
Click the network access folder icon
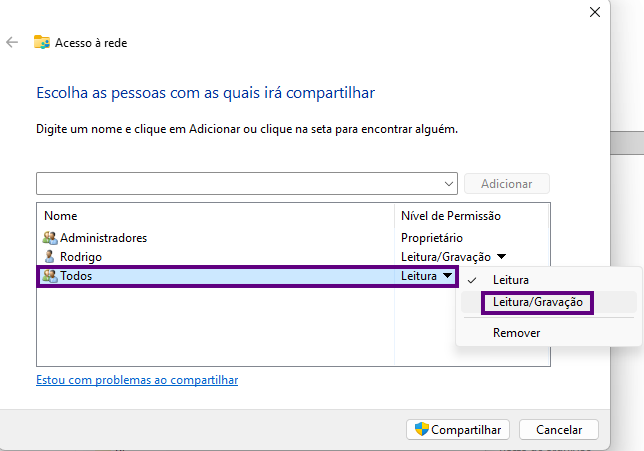(42, 43)
